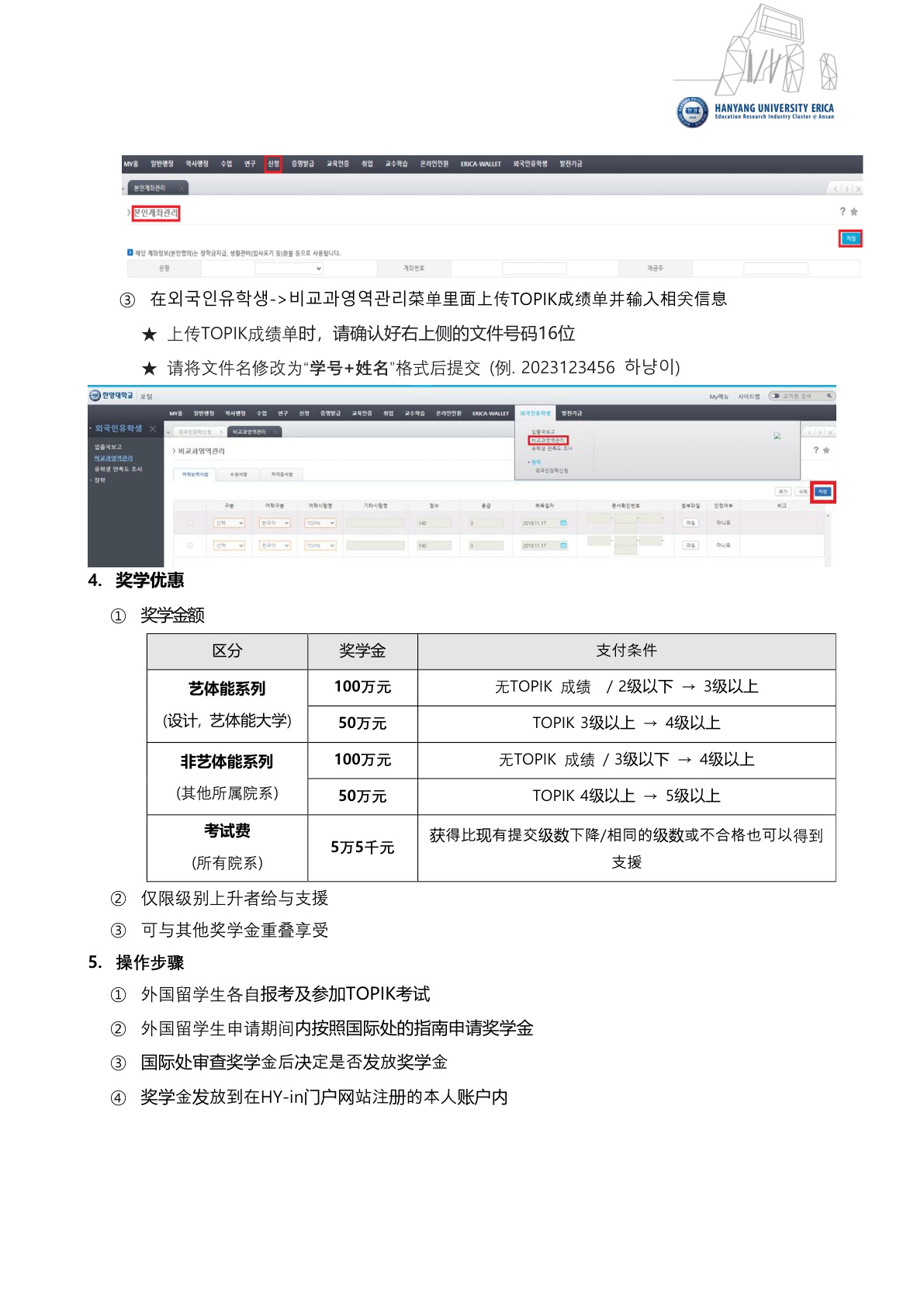
Task: Click the 비교과영역관리 link in the sidebar
Action: point(113,458)
